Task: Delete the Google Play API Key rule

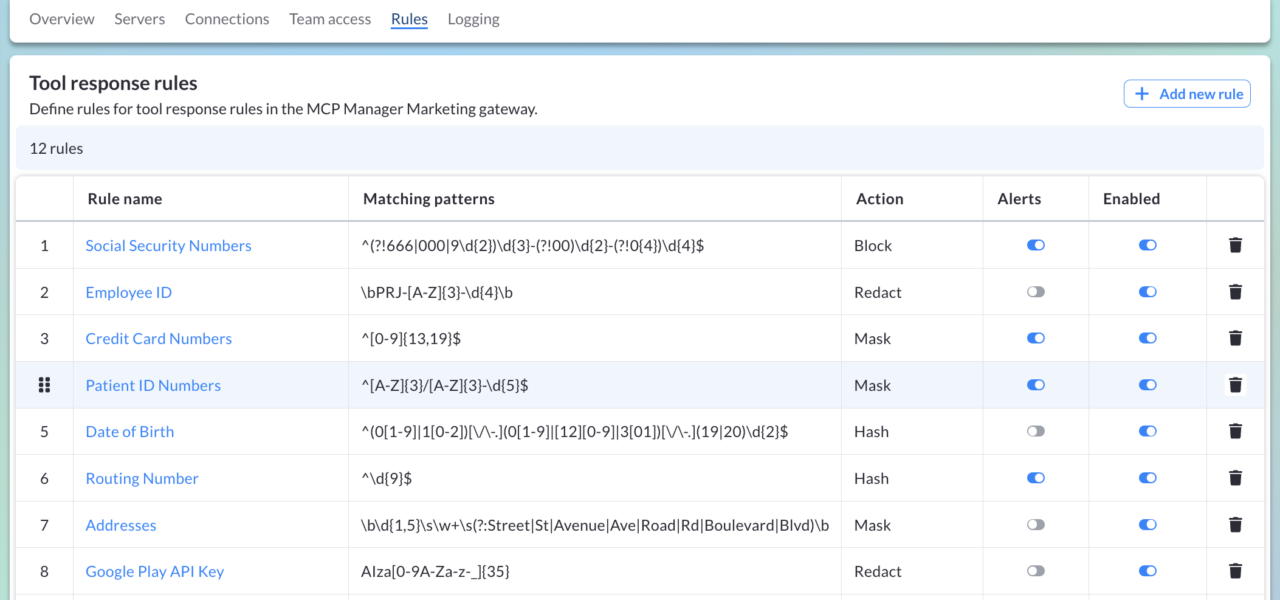Action: [x=1235, y=571]
